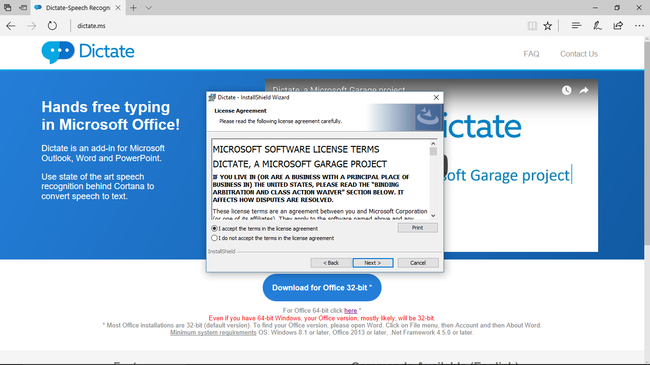The image size is (650, 365).
Task: Refresh the dictate.ms page
Action: [x=52, y=26]
